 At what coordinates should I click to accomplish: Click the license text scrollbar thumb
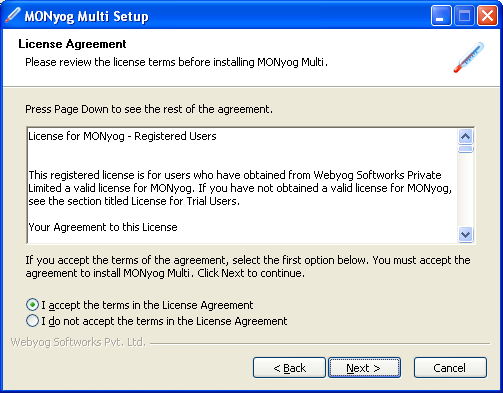tap(465, 149)
